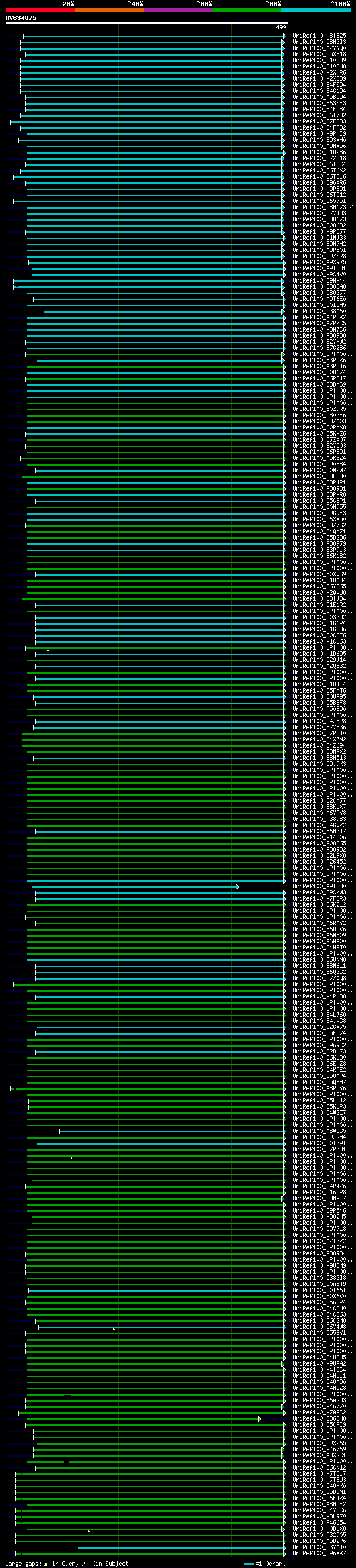Viewport: 356px width, 1568px height.
Task: Select hit label UniRef100_A8WG65
Action: [319, 1131]
